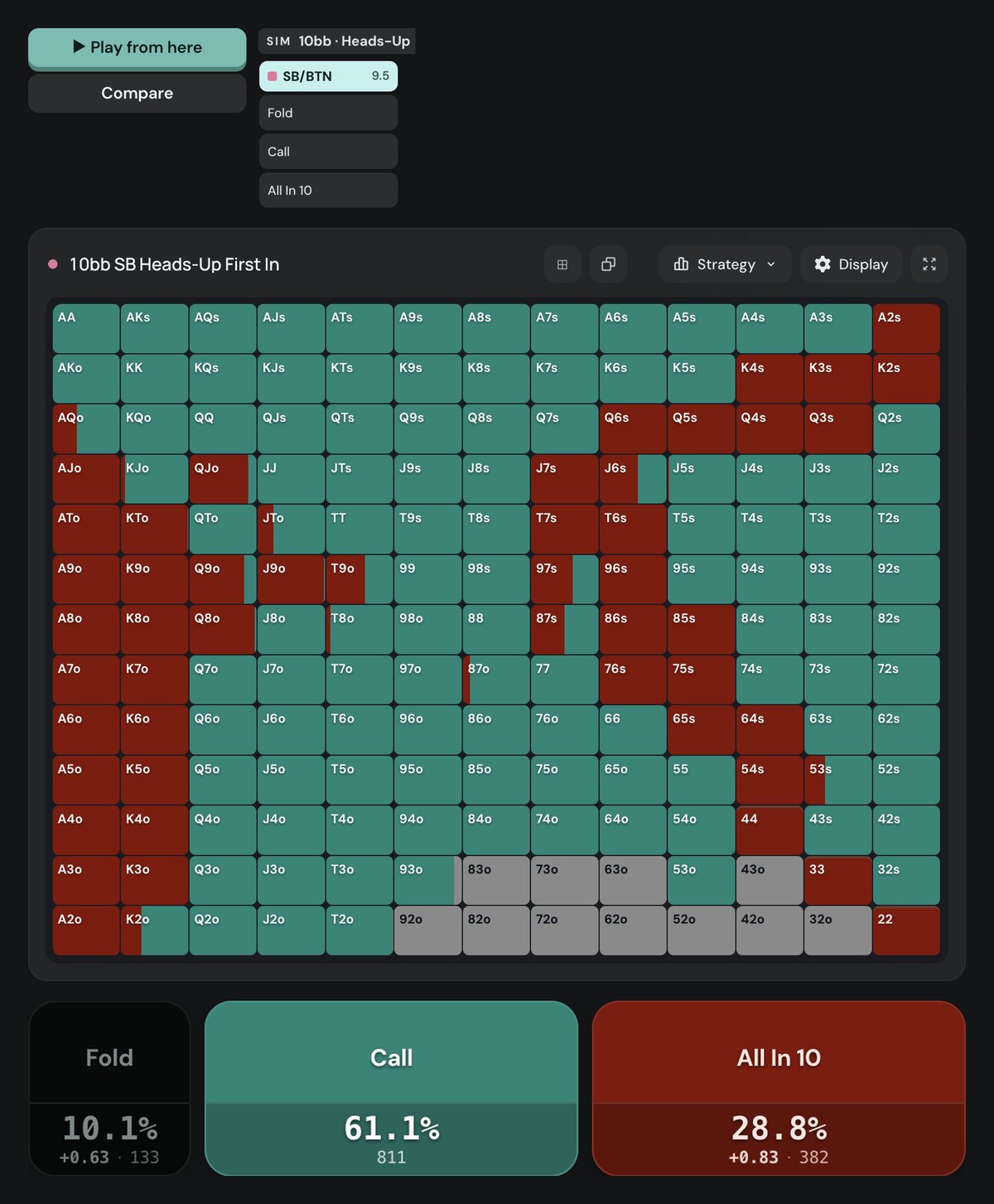Click the 83o hand cell
The width and height of the screenshot is (994, 1204).
pos(496,880)
